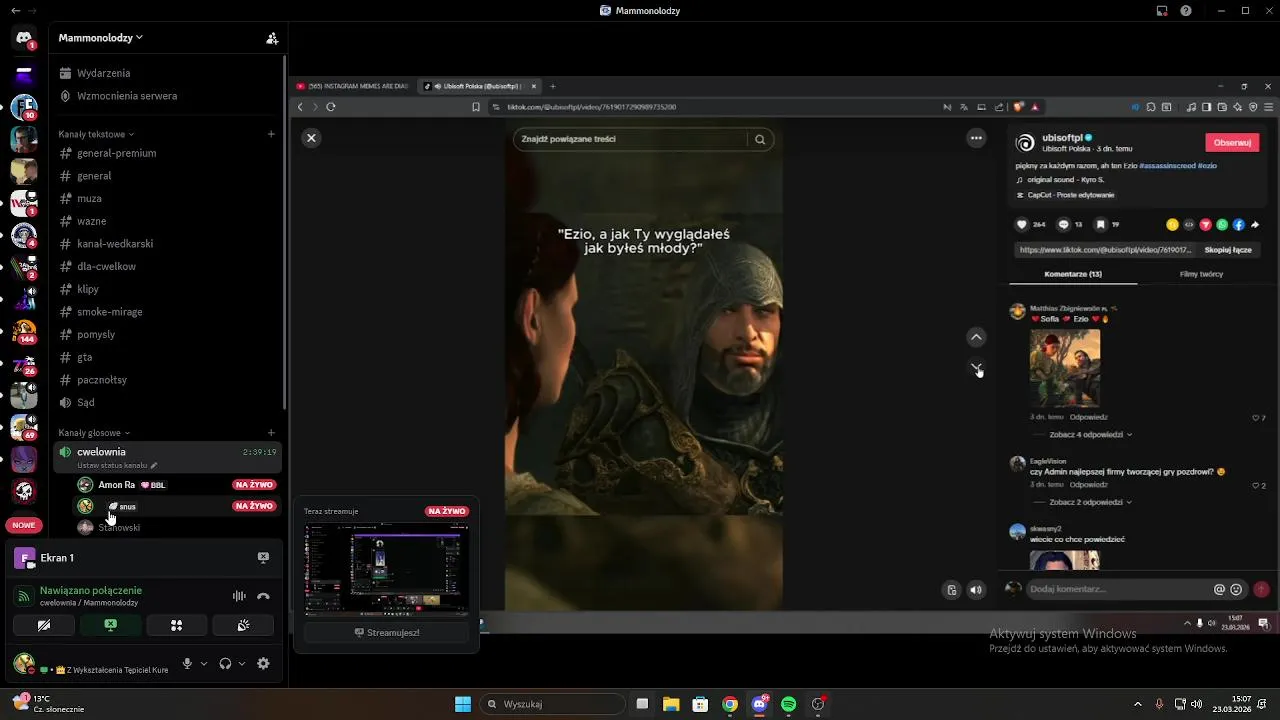Switch to Instagram Memes browser tab

click(x=353, y=86)
